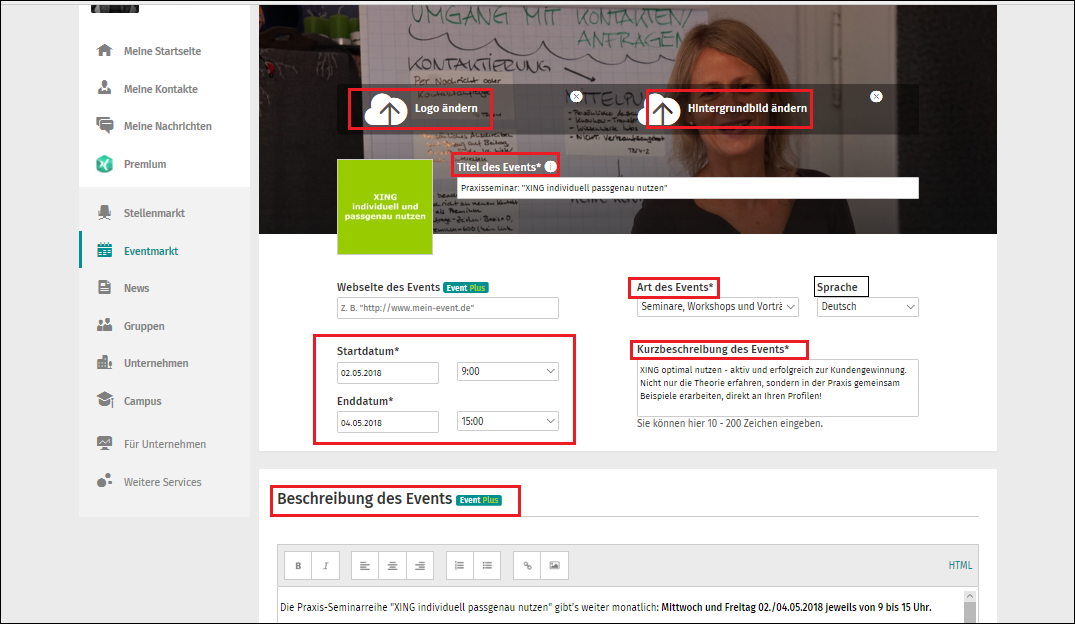Image resolution: width=1075 pixels, height=624 pixels.
Task: Open Campus in the sidebar
Action: coord(143,400)
